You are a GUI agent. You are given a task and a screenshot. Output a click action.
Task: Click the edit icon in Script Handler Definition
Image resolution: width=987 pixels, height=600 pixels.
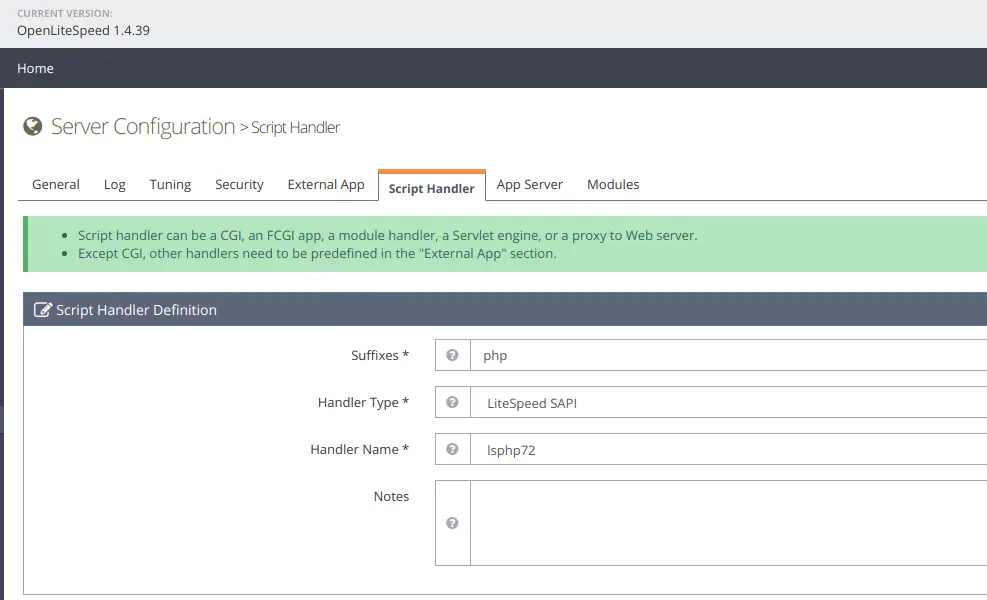[43, 310]
